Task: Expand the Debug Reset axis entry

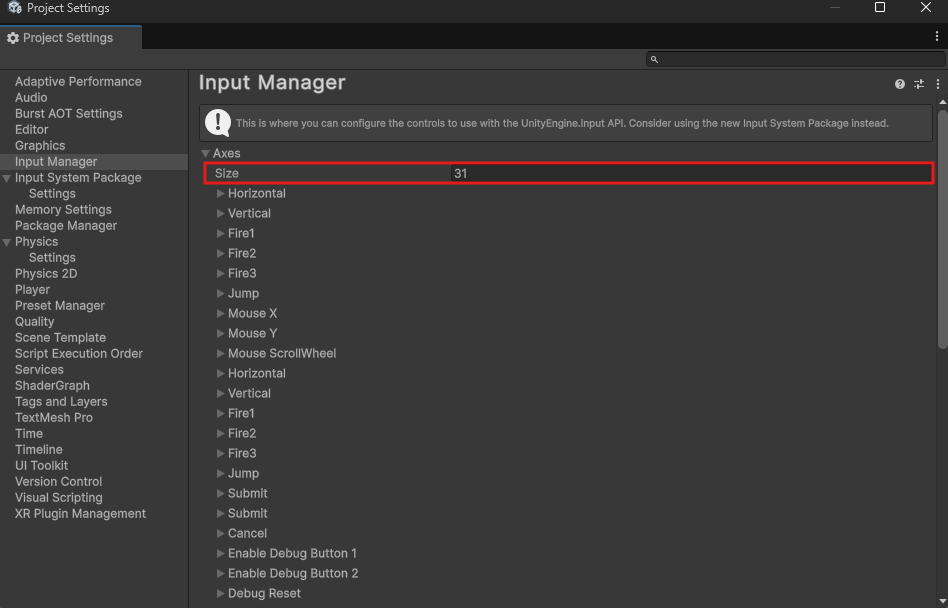Action: click(x=221, y=593)
